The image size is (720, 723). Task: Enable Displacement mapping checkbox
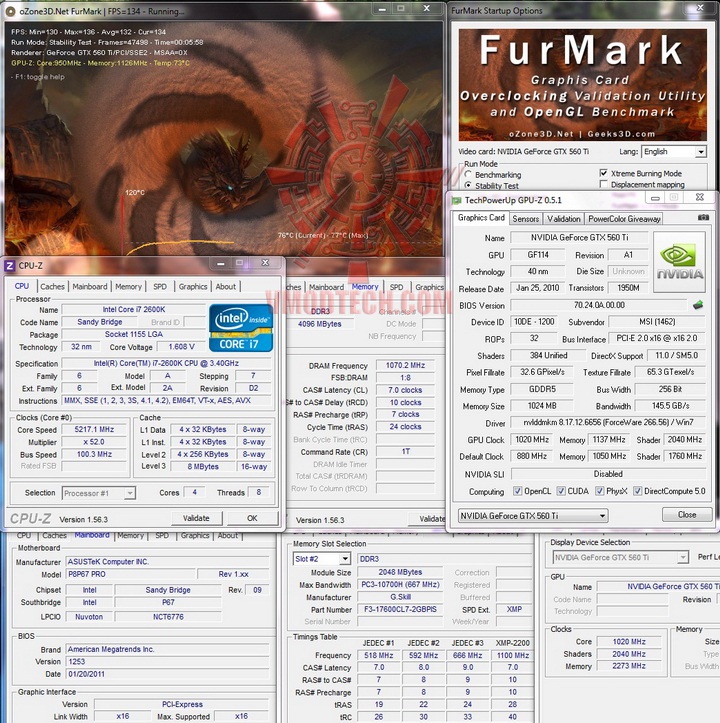603,184
